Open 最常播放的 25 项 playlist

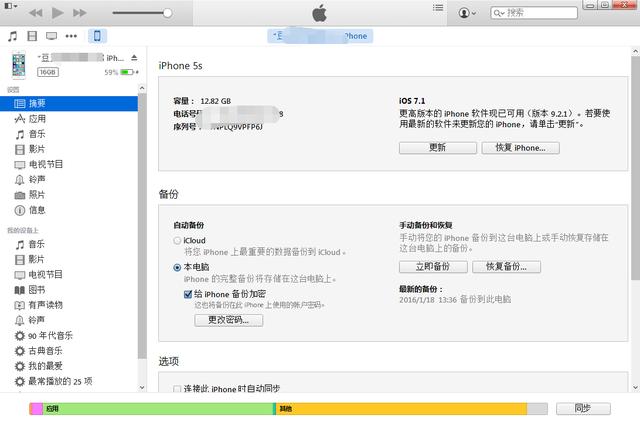pos(69,381)
